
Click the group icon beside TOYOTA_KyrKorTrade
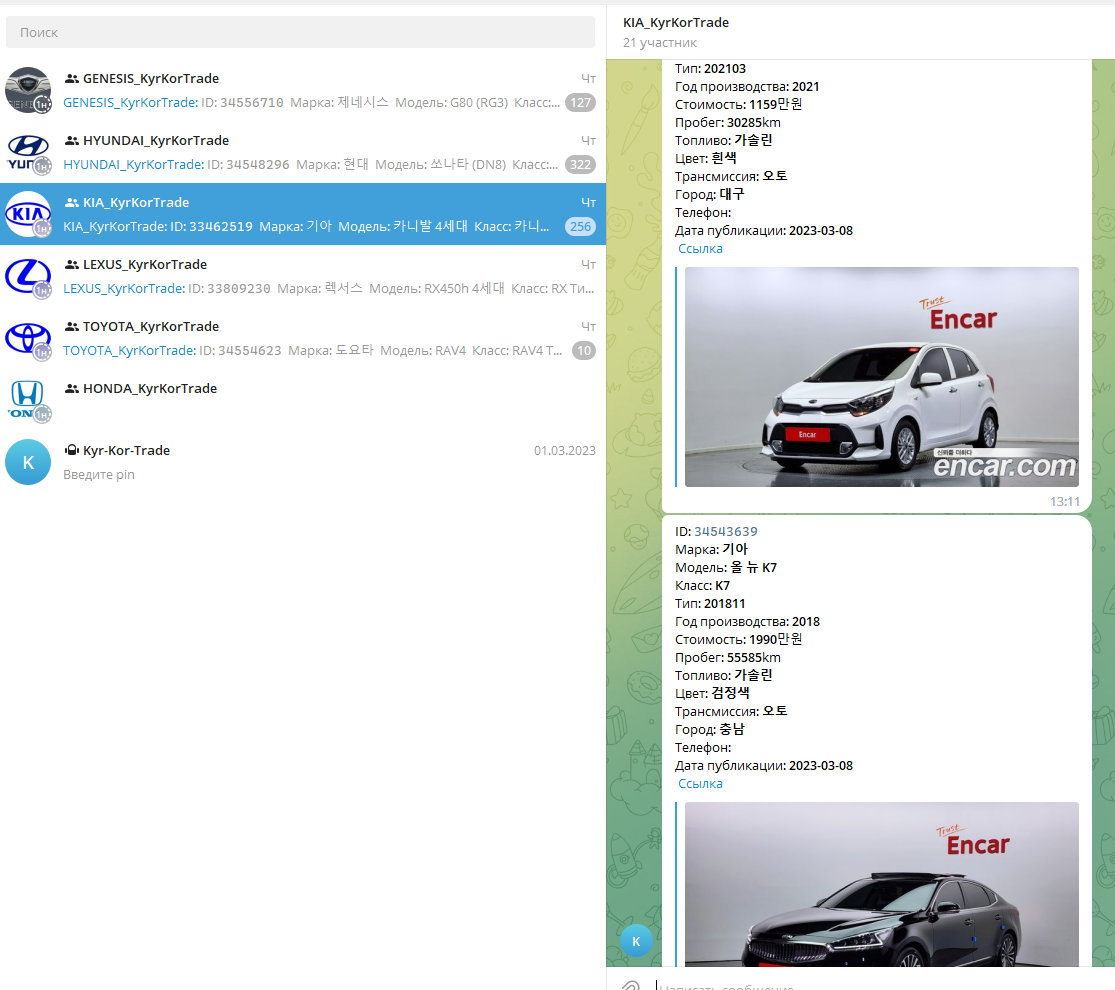(x=72, y=326)
